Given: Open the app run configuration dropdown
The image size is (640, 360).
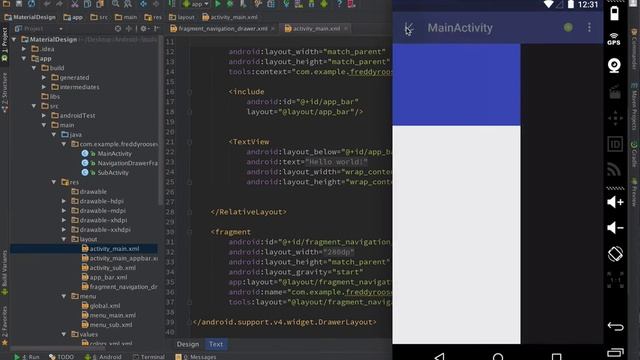Looking at the screenshot, I should point(196,4).
